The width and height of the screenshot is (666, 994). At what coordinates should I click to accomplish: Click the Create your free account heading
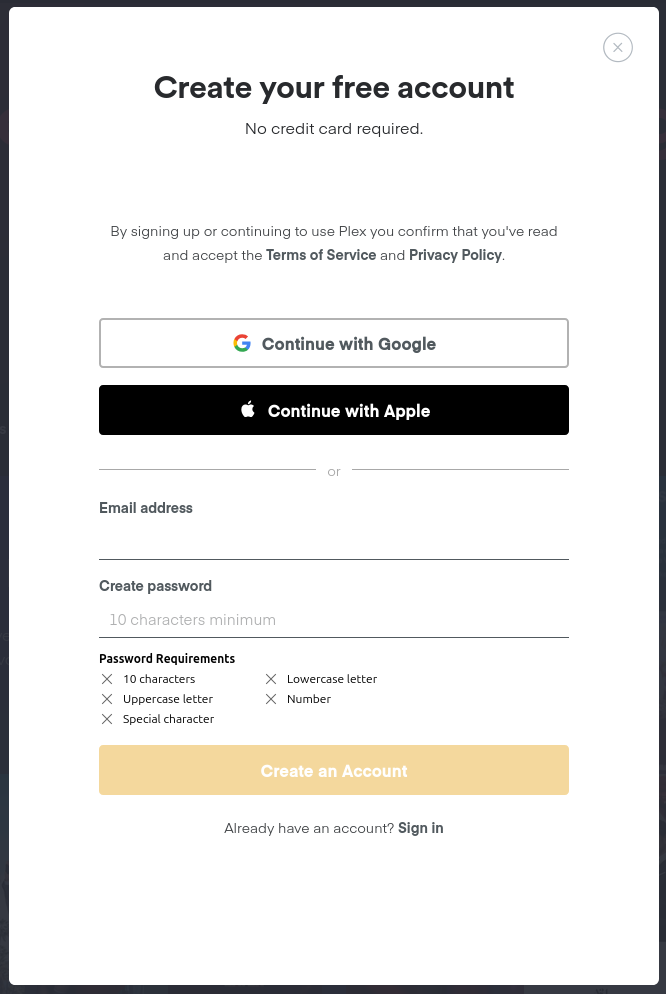pos(334,88)
